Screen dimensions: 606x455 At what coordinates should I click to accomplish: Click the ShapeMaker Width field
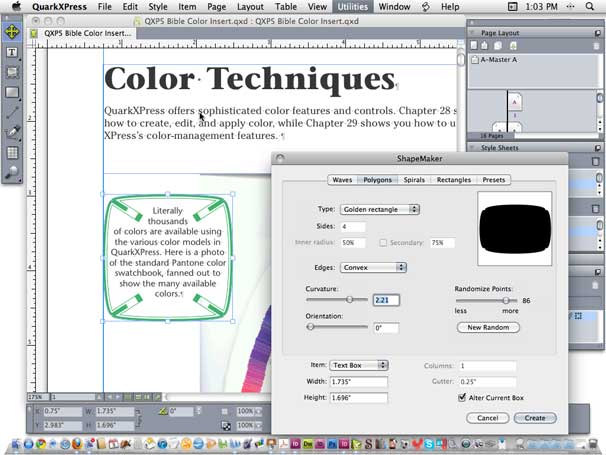point(359,382)
